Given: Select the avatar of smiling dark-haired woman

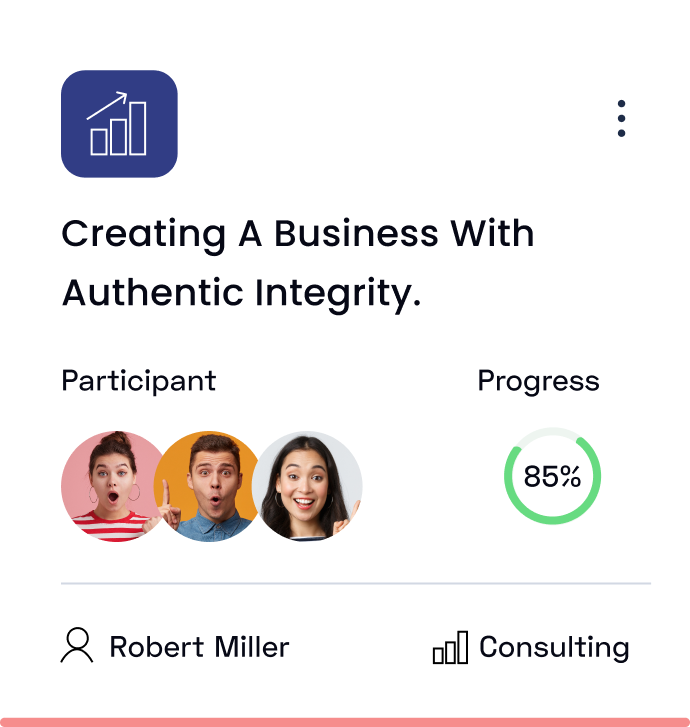Looking at the screenshot, I should pyautogui.click(x=309, y=486).
